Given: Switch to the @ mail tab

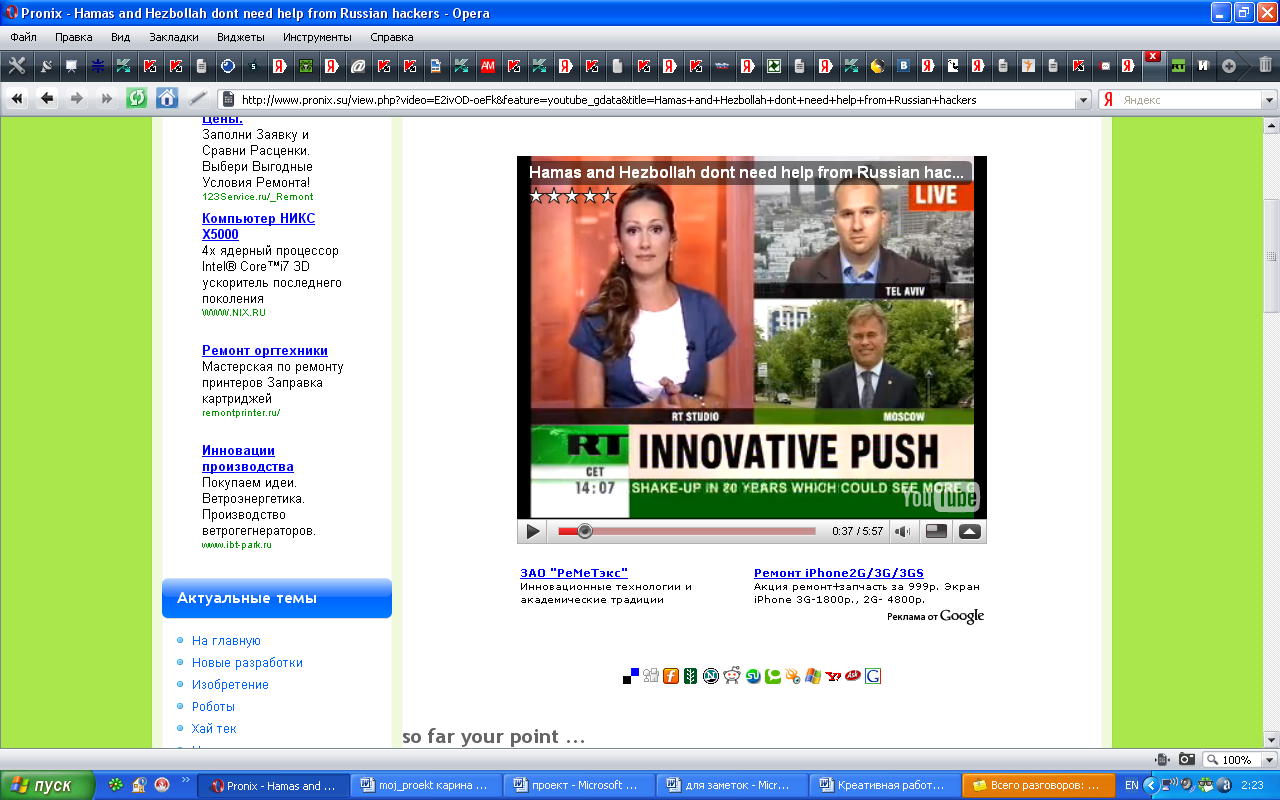Looking at the screenshot, I should click(358, 66).
